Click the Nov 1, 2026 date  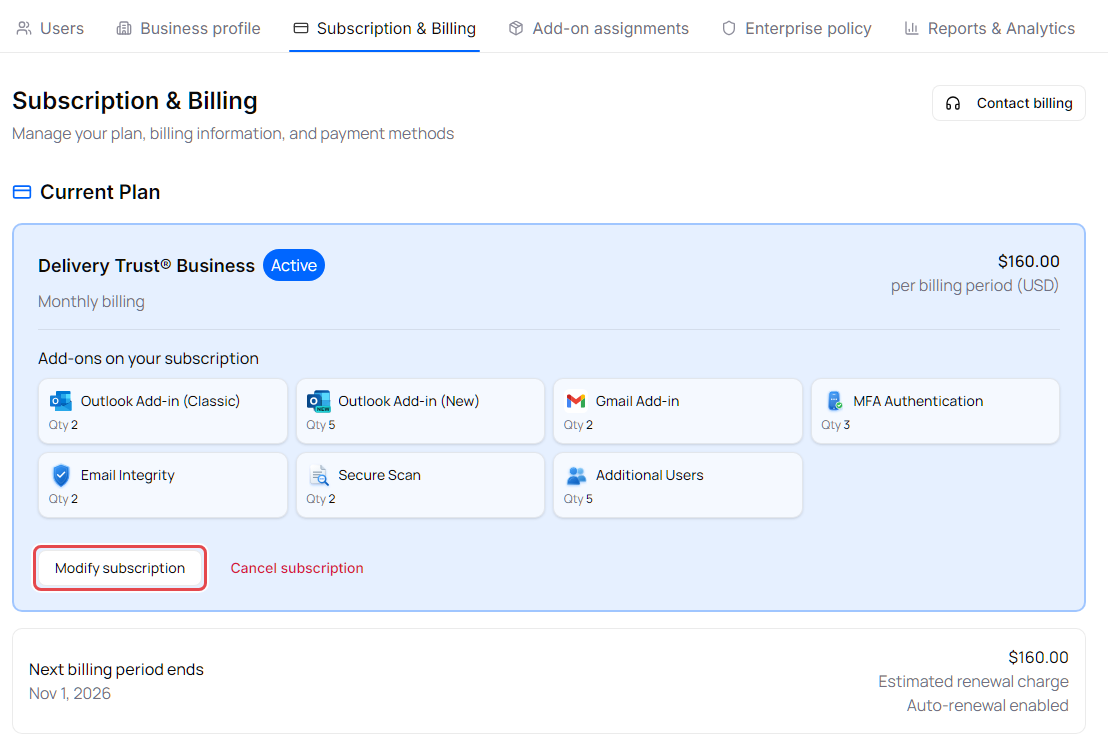70,694
